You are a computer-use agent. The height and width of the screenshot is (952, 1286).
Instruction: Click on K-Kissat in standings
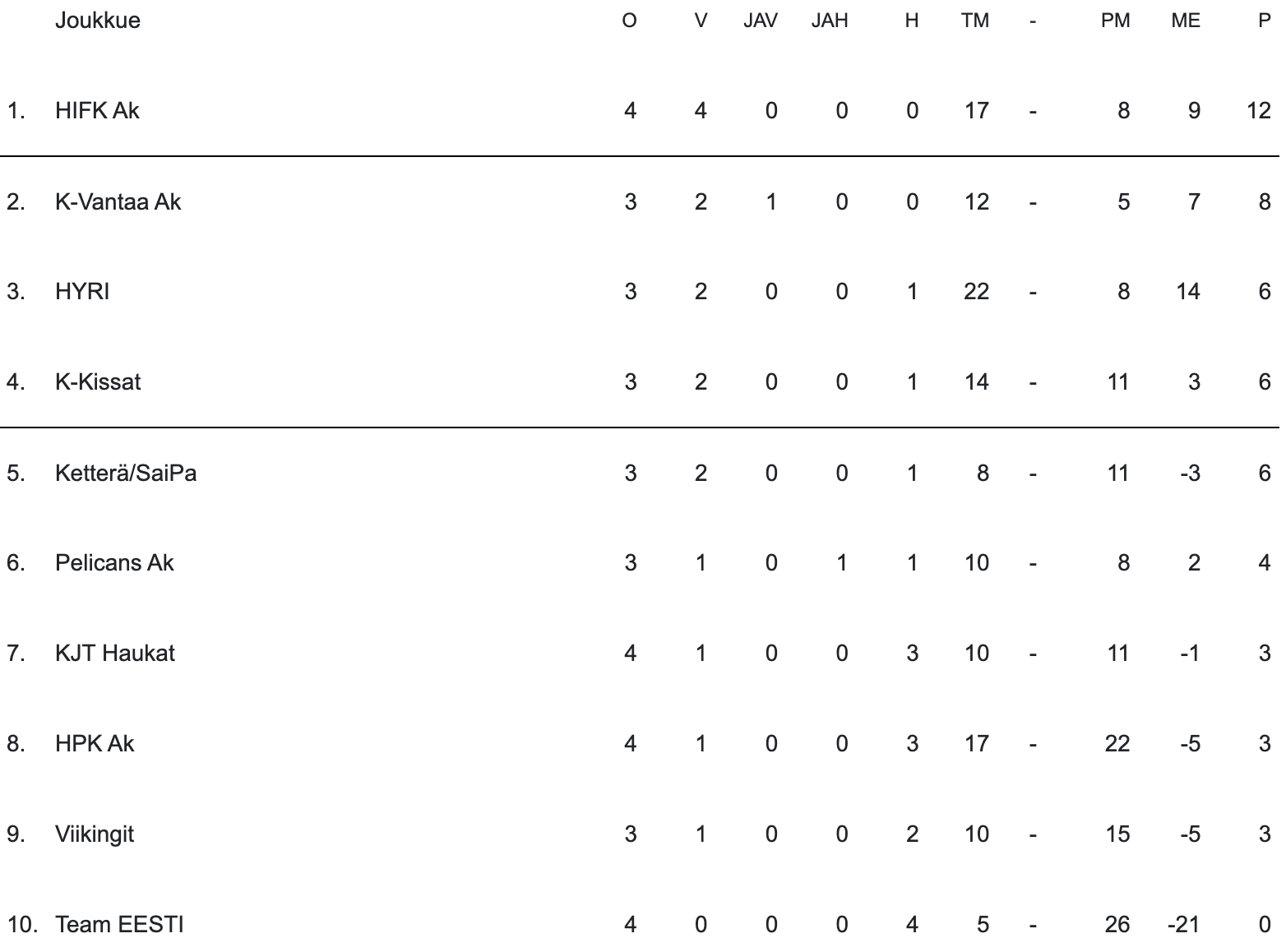98,382
